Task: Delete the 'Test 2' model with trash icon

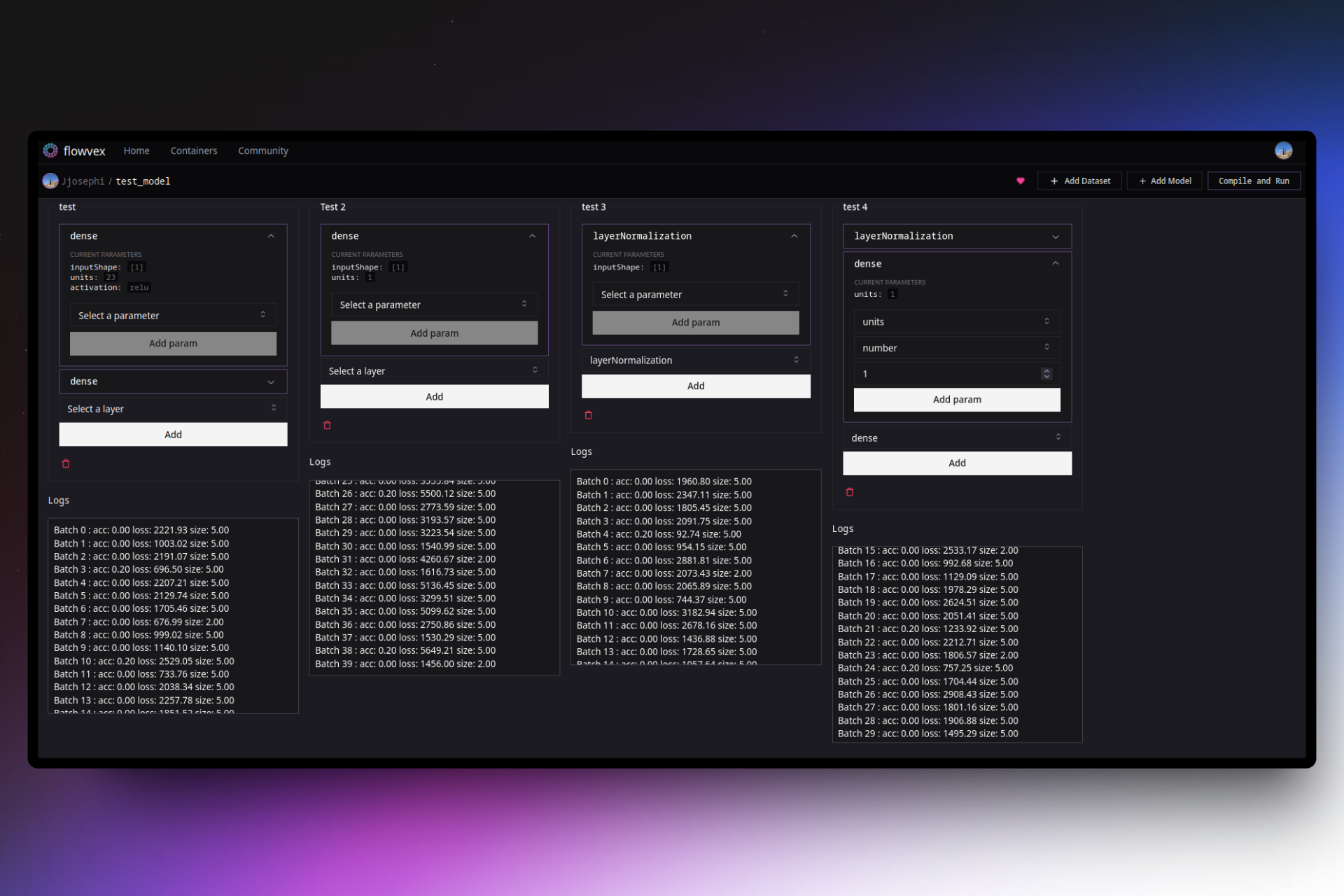Action: pos(327,425)
